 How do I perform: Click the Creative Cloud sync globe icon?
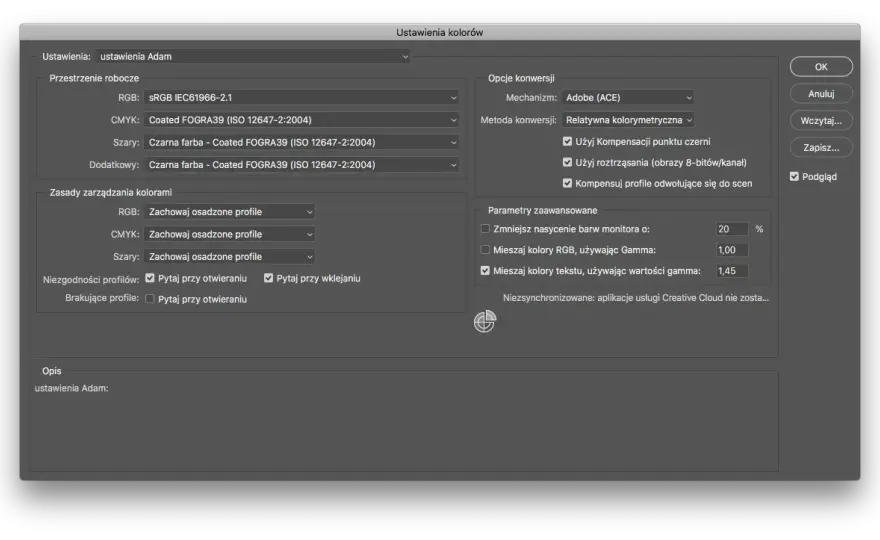[x=485, y=322]
